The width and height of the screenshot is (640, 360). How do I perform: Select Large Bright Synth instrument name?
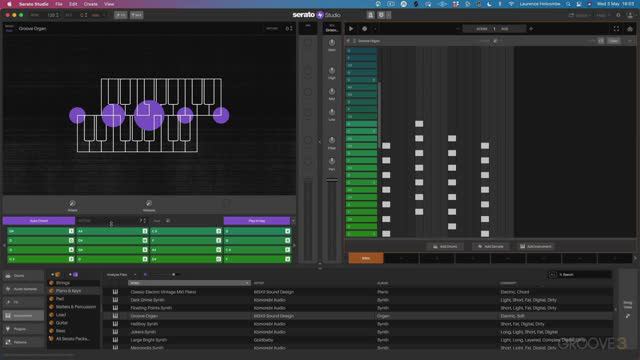pyautogui.click(x=148, y=340)
